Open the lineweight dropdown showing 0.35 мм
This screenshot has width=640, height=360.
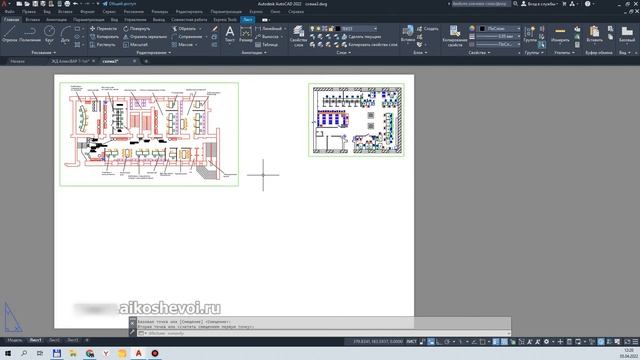pos(499,37)
